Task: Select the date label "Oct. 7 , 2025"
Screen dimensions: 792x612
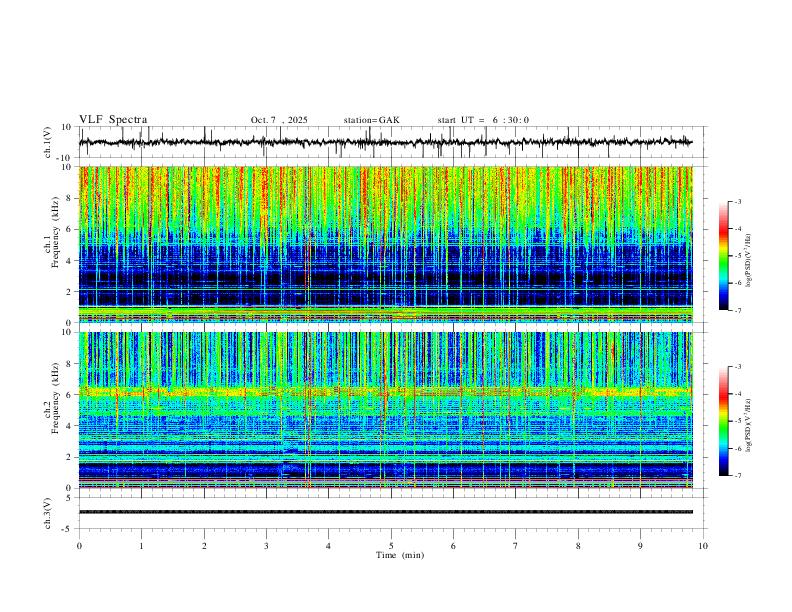Action: (x=279, y=120)
